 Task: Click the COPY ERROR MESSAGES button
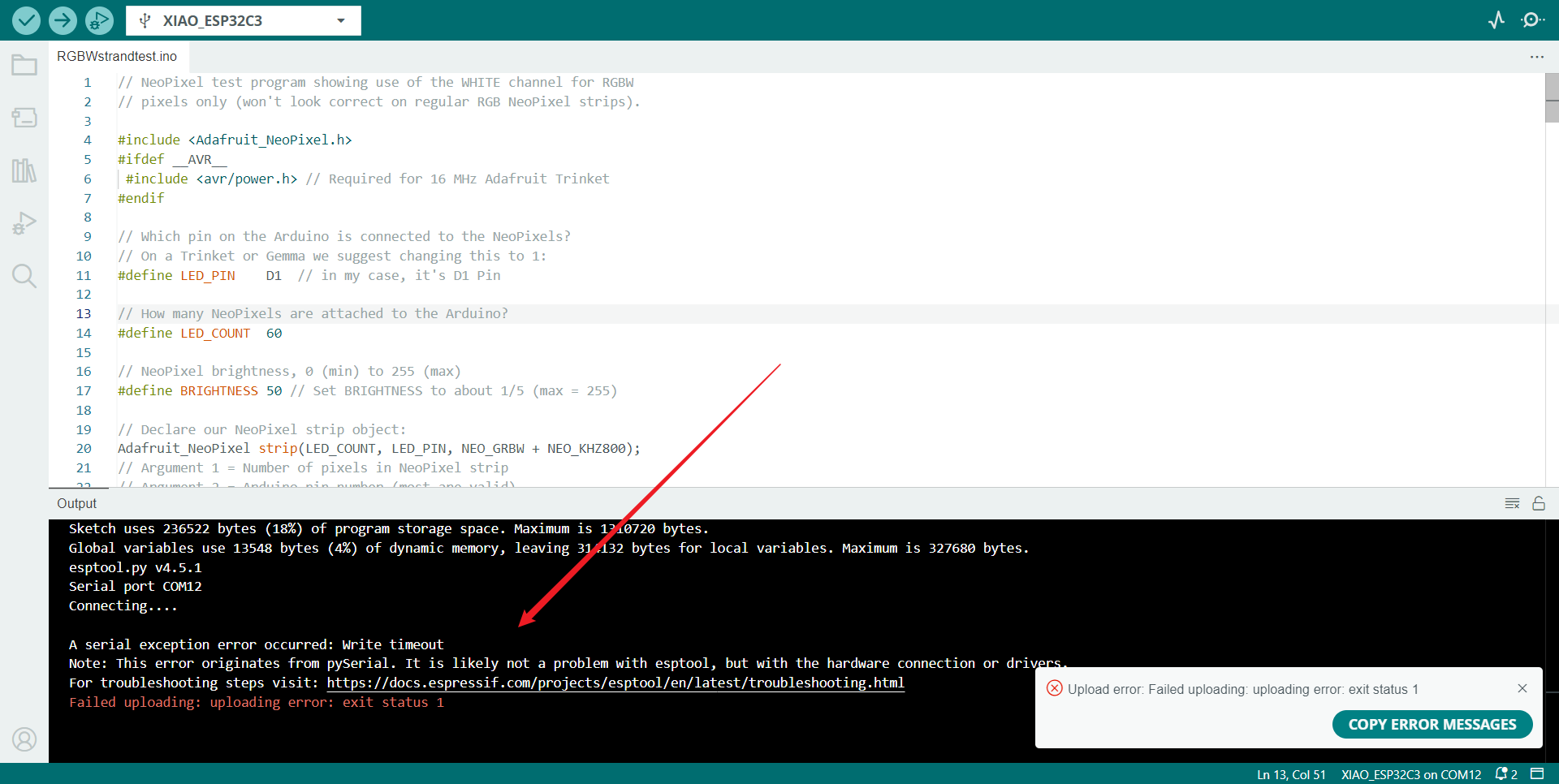point(1432,724)
